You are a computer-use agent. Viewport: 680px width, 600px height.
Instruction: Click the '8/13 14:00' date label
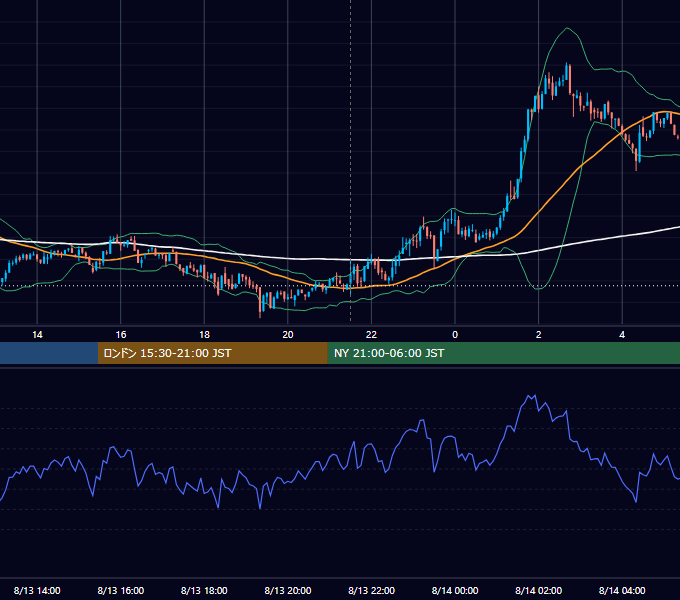tap(37, 590)
